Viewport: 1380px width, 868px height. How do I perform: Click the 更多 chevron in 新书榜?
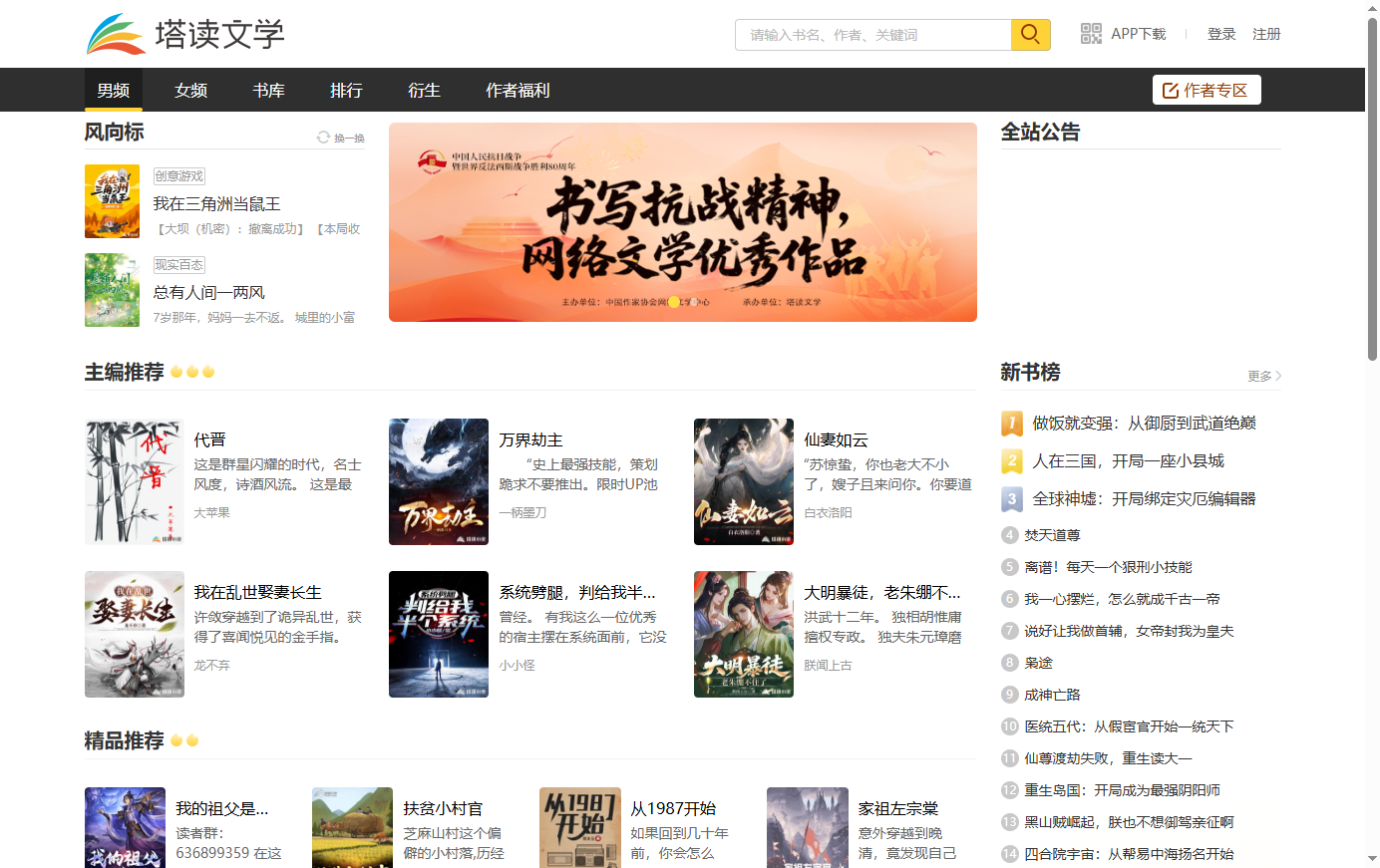coord(1278,376)
